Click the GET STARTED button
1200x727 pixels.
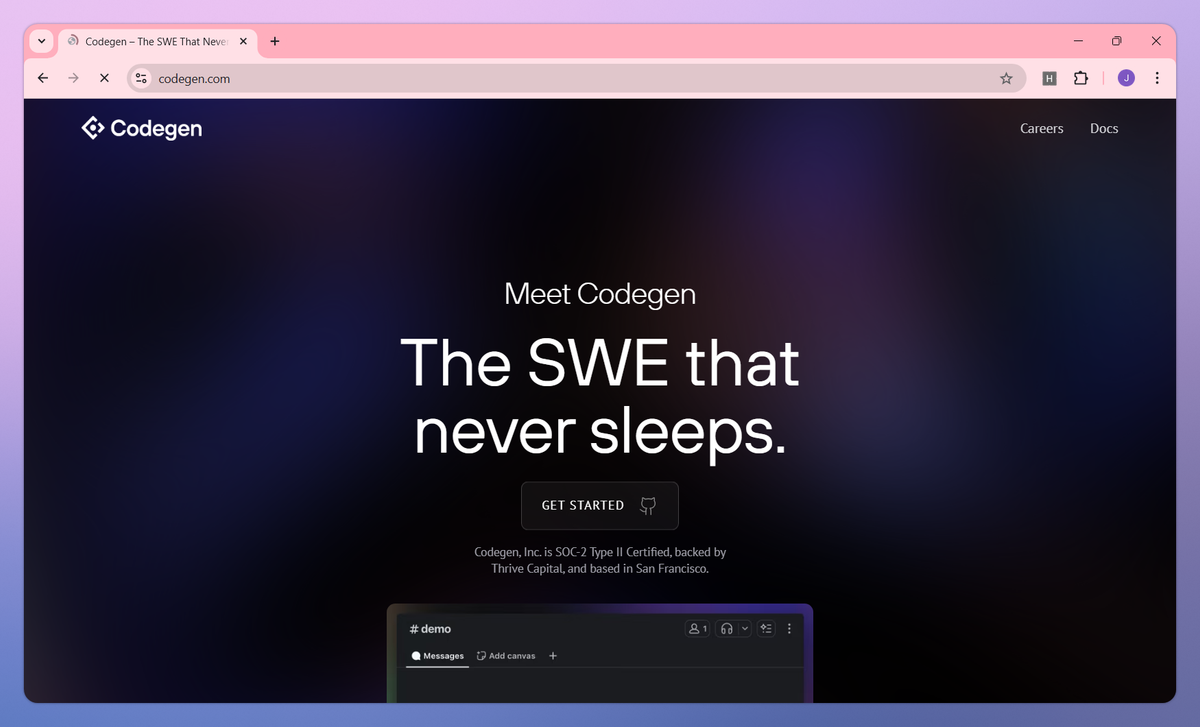pyautogui.click(x=600, y=506)
